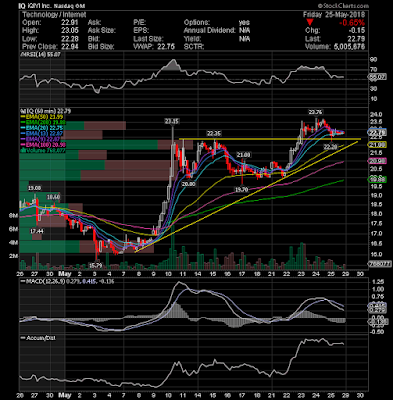Click the 19.08 price annotation on chart
Viewport: 393px width, 400px height.
click(34, 188)
